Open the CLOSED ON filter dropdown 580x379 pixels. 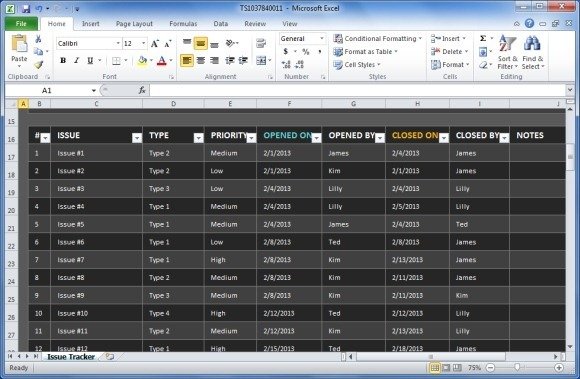point(444,138)
